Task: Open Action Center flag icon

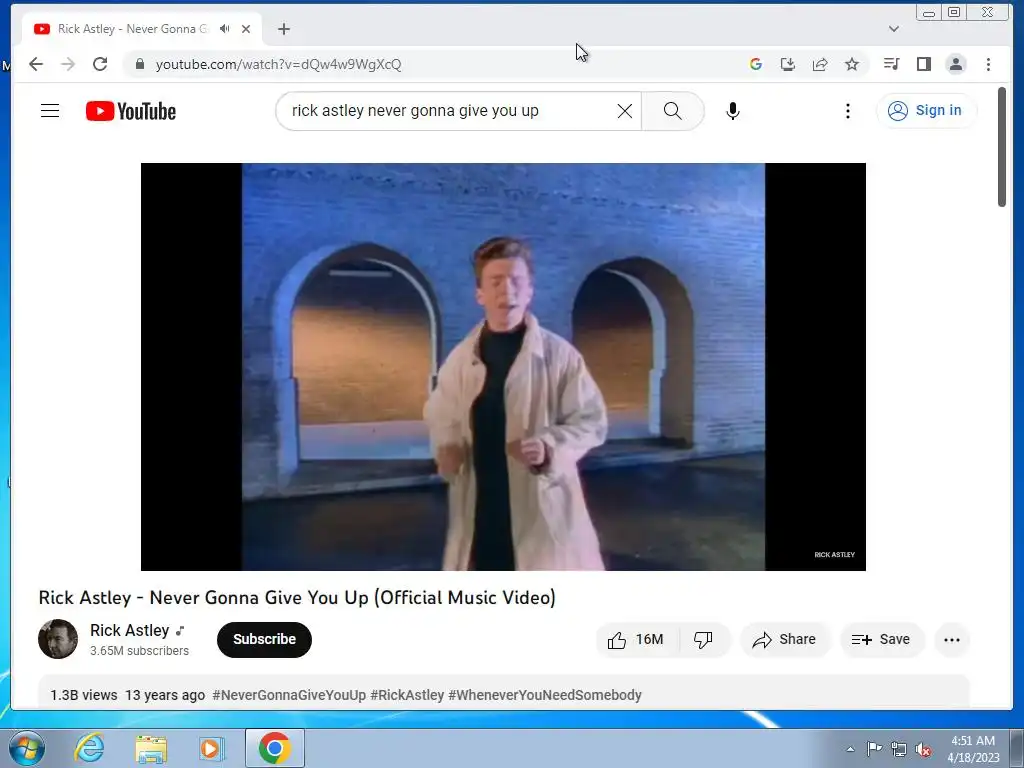Action: point(874,748)
